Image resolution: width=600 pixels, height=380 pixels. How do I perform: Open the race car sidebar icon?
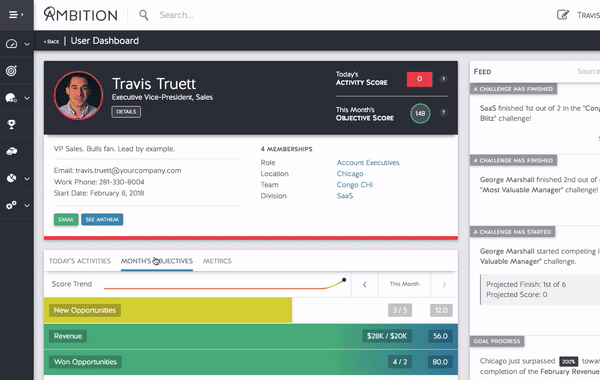pyautogui.click(x=11, y=152)
